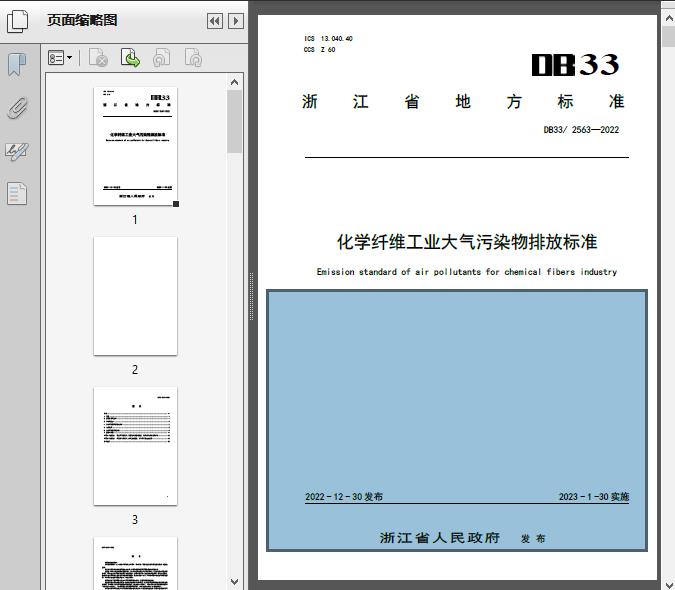This screenshot has height=590, width=675.
Task: Select blank page 2 thumbnail
Action: pyautogui.click(x=135, y=296)
